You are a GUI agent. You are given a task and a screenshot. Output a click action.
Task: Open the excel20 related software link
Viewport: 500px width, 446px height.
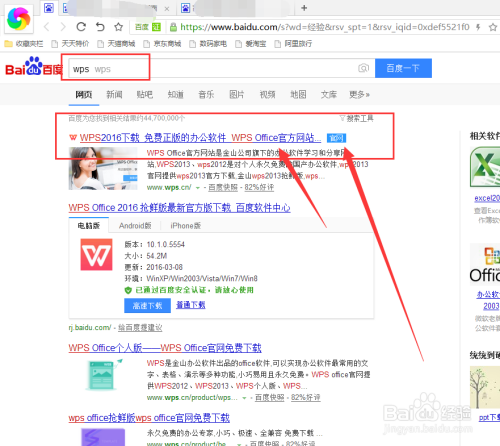click(487, 198)
